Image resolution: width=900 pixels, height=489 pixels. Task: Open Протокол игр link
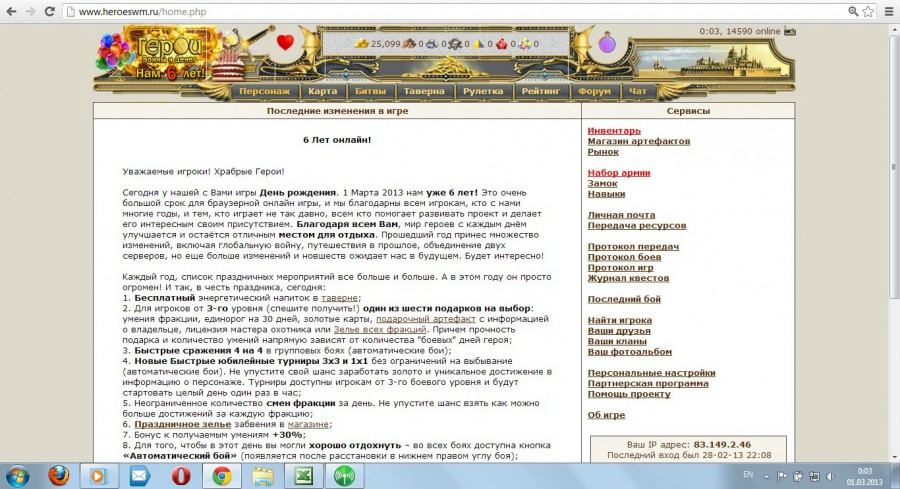tap(620, 268)
